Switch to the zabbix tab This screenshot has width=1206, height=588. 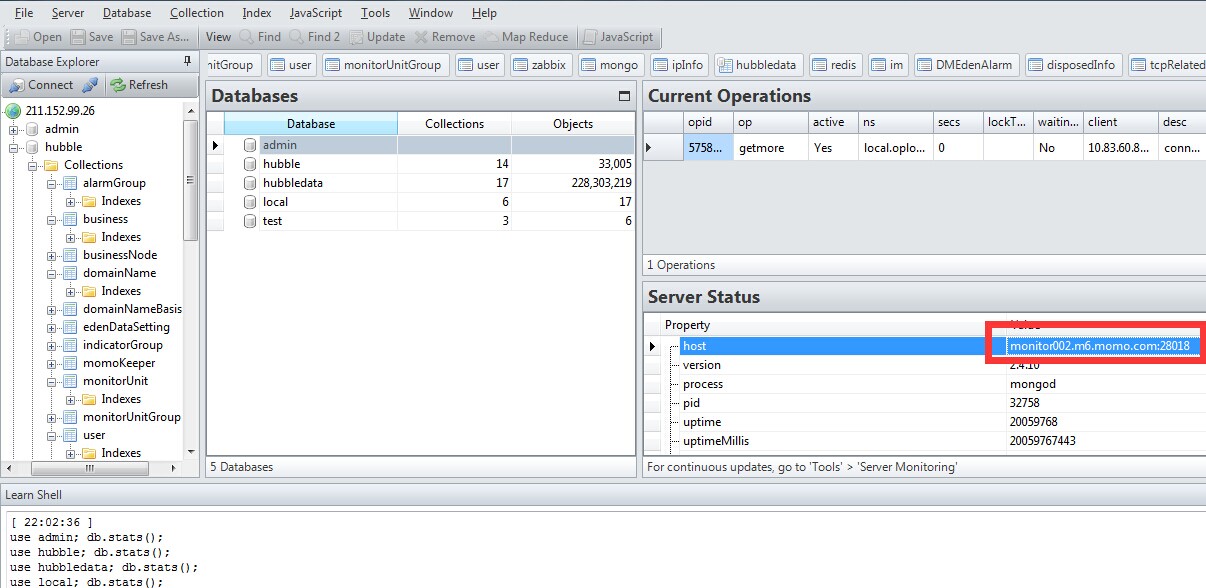coord(539,65)
